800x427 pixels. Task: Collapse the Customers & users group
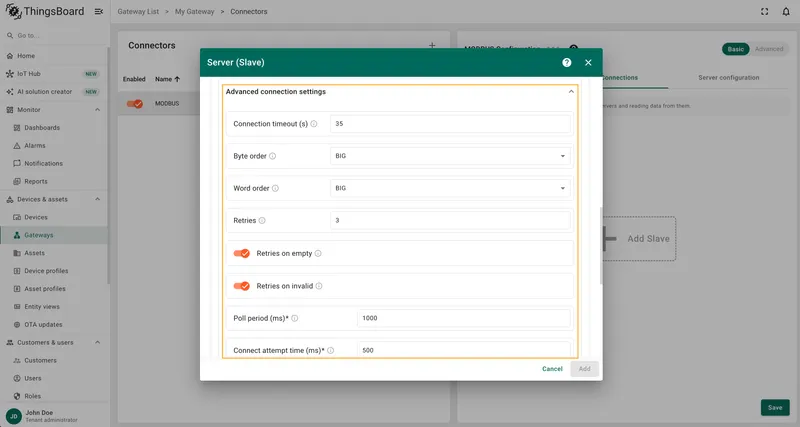click(97, 342)
